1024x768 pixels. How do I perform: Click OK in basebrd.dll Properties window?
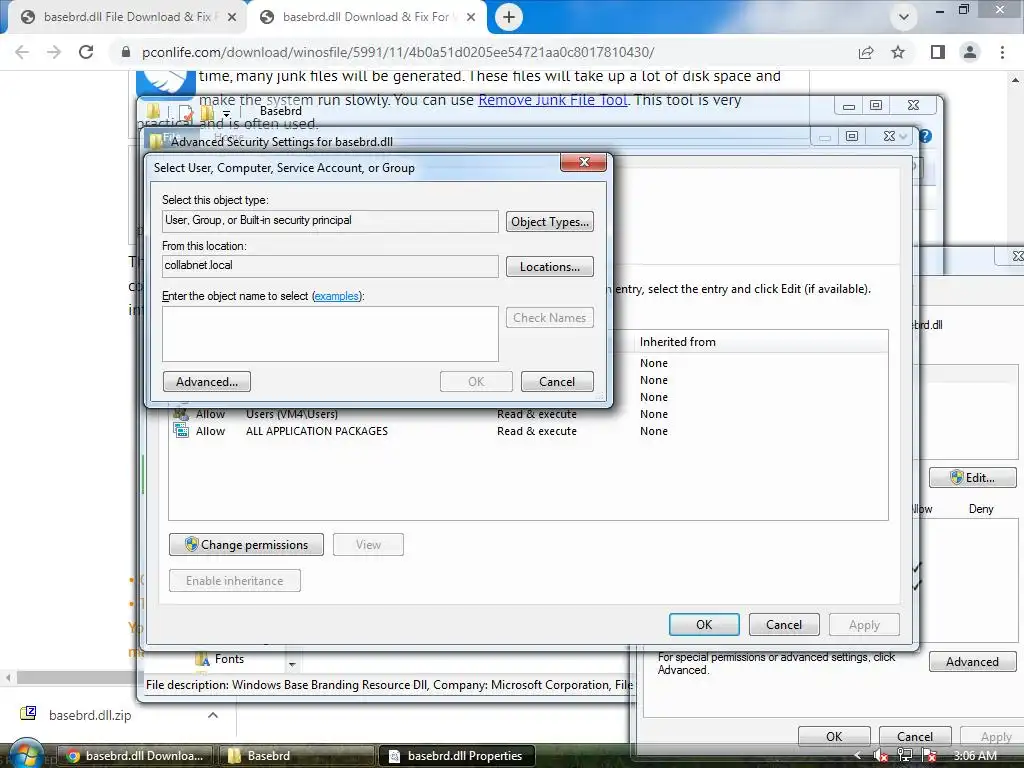point(834,736)
